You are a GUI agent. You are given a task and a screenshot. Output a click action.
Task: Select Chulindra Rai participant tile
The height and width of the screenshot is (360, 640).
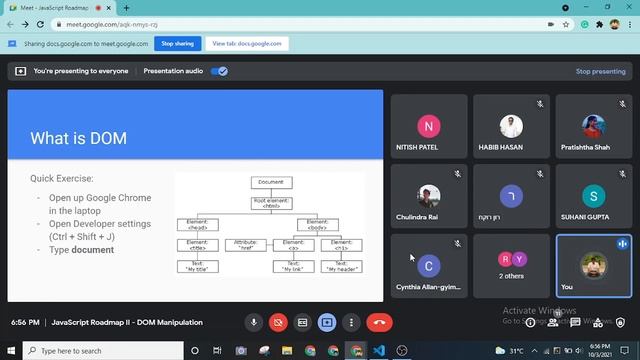click(429, 196)
